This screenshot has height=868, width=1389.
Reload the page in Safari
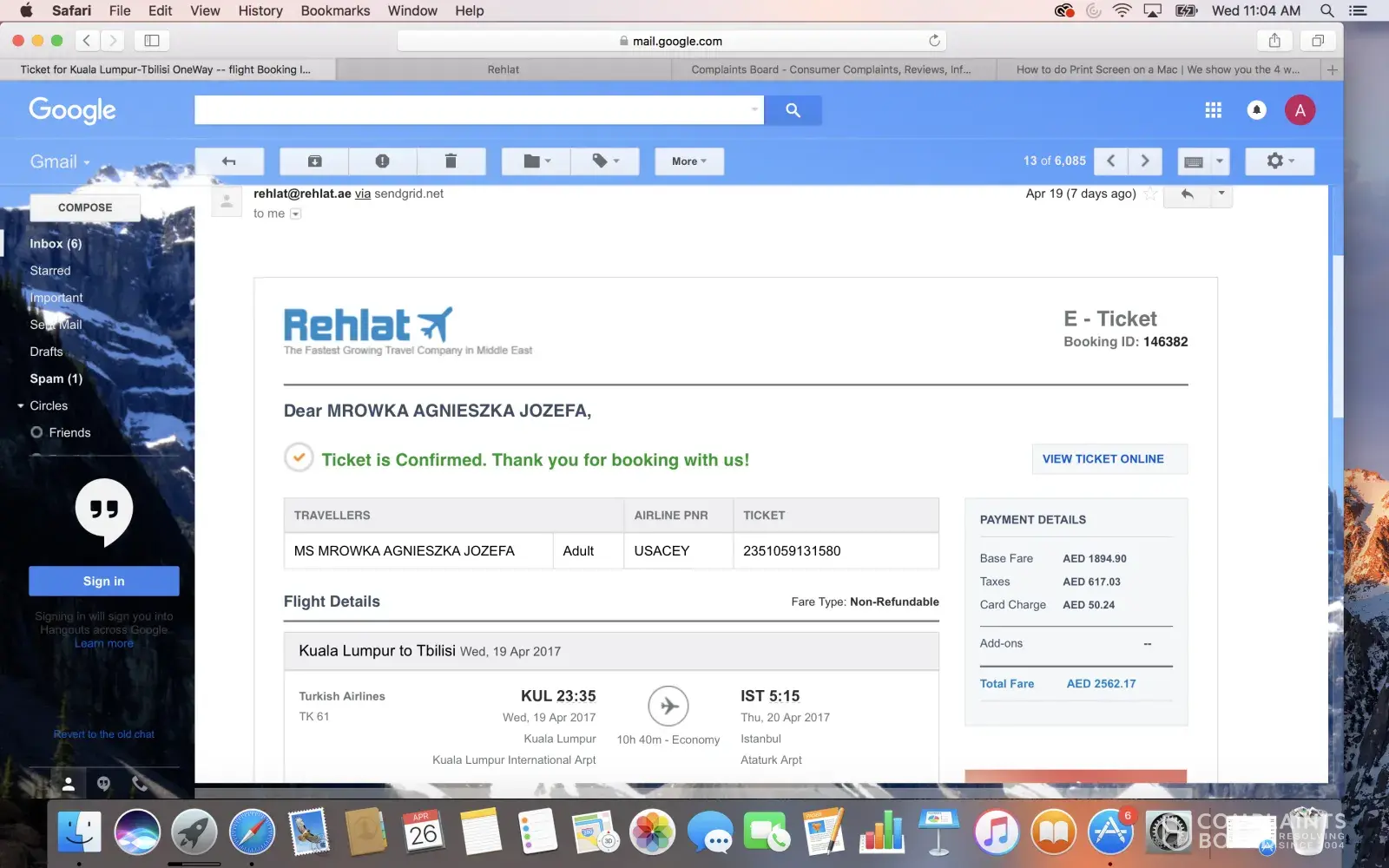pyautogui.click(x=934, y=41)
